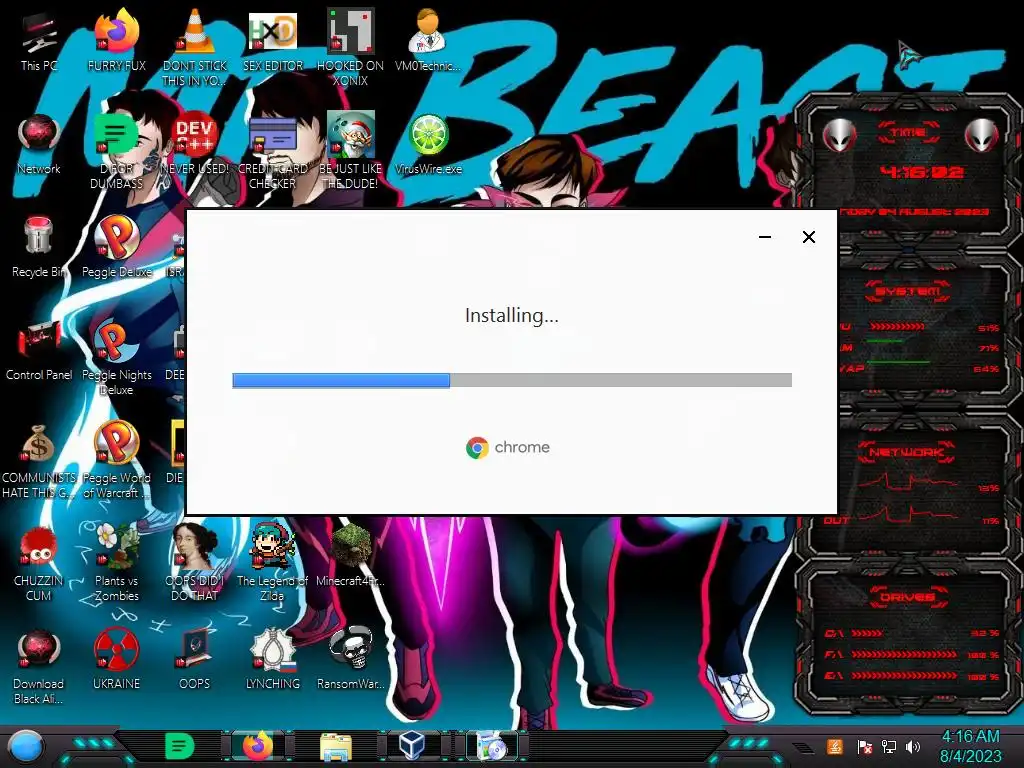Open the taskbar clock showing 4:16 AM

tap(970, 746)
